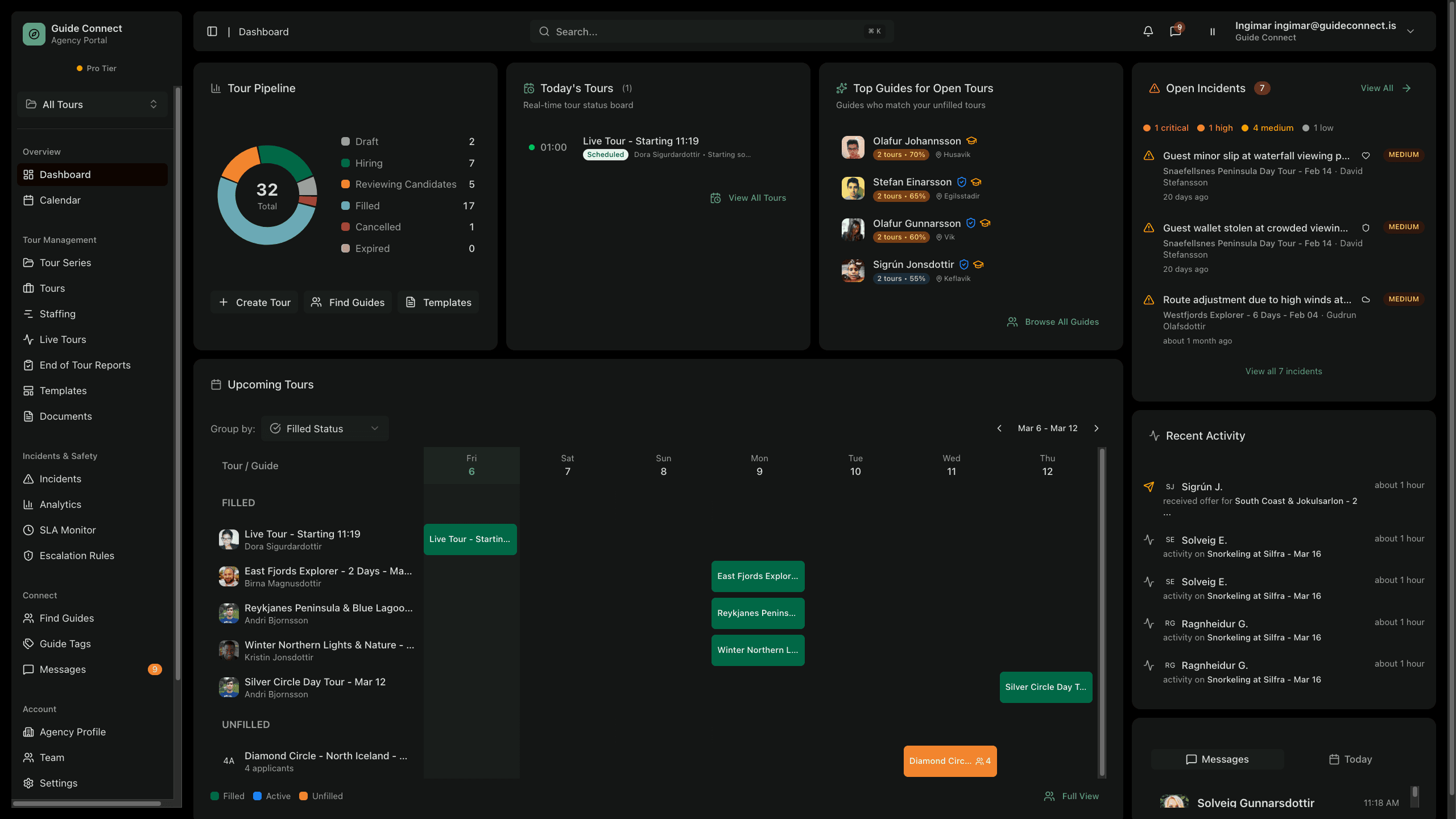Open the messages icon in top bar

pos(1175,31)
